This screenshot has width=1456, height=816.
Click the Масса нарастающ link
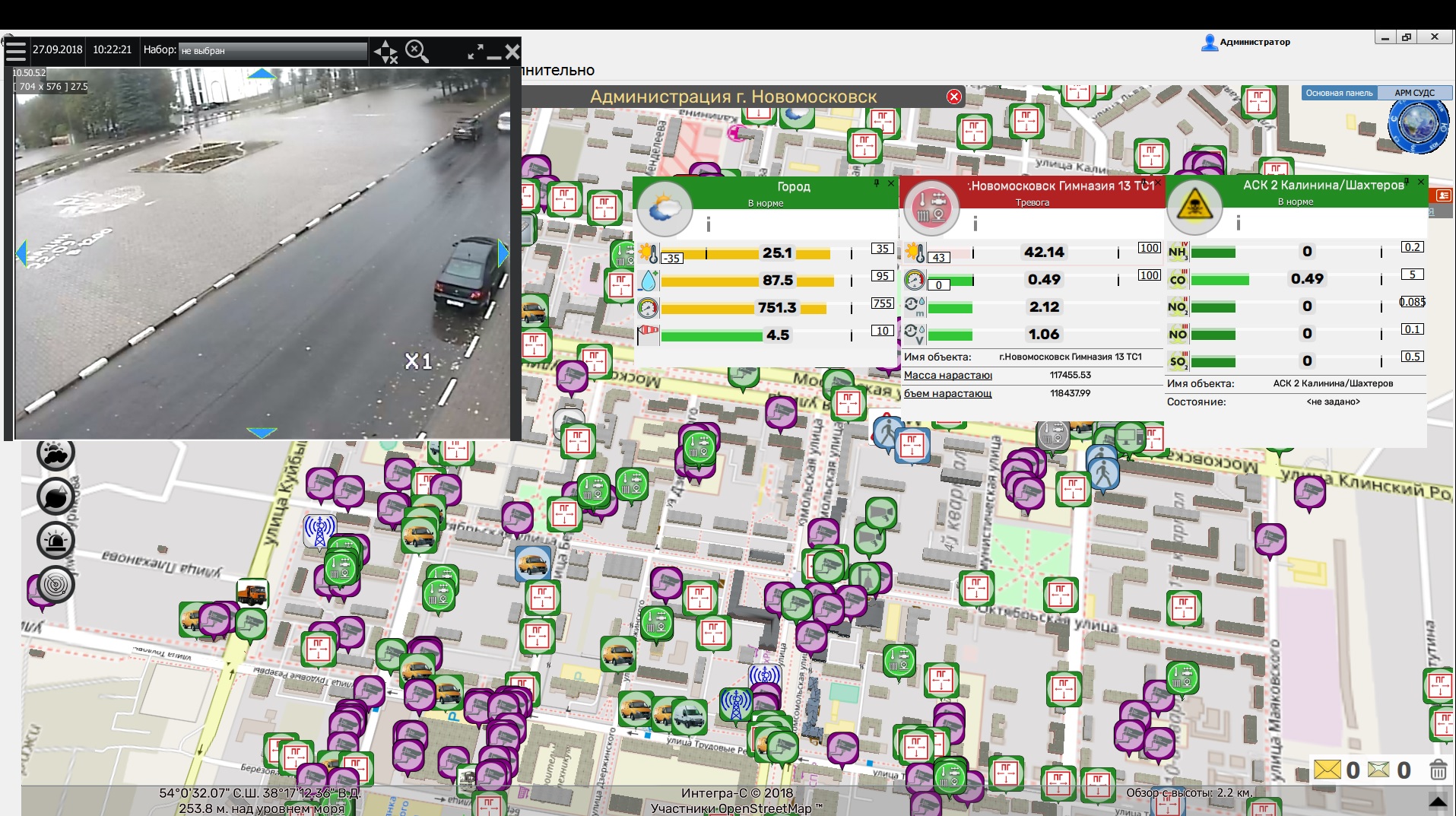pos(947,375)
